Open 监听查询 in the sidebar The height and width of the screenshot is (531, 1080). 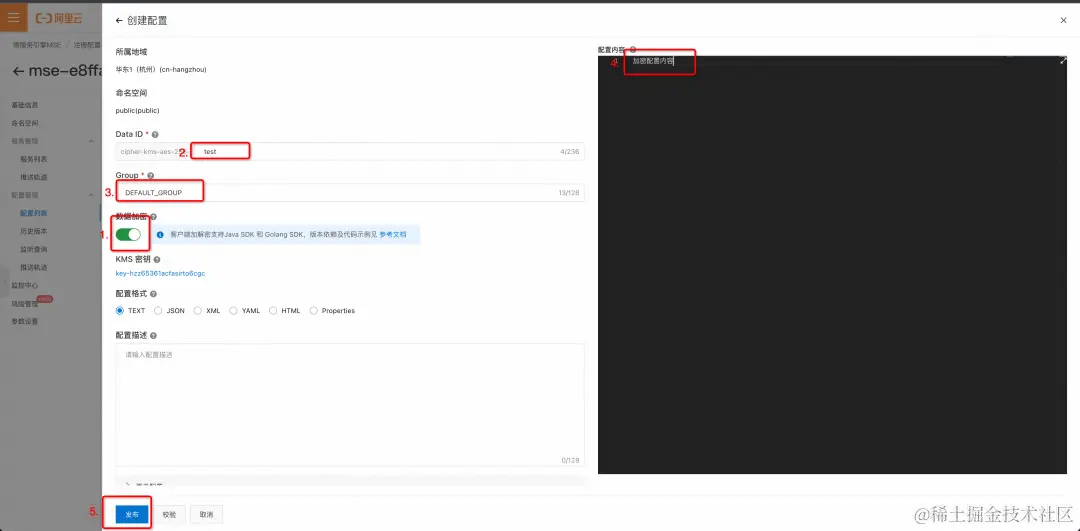34,249
